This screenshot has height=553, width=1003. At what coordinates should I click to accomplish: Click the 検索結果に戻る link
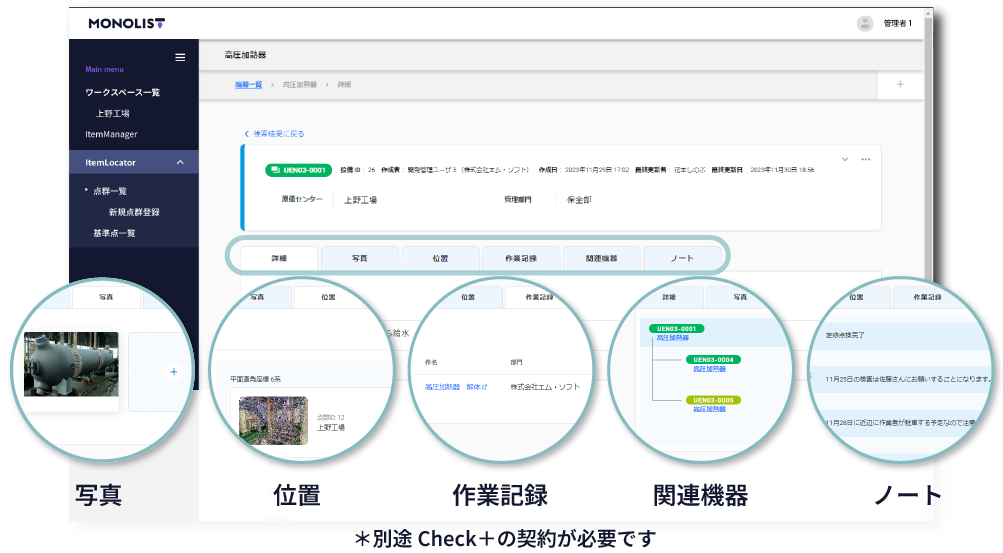[279, 134]
